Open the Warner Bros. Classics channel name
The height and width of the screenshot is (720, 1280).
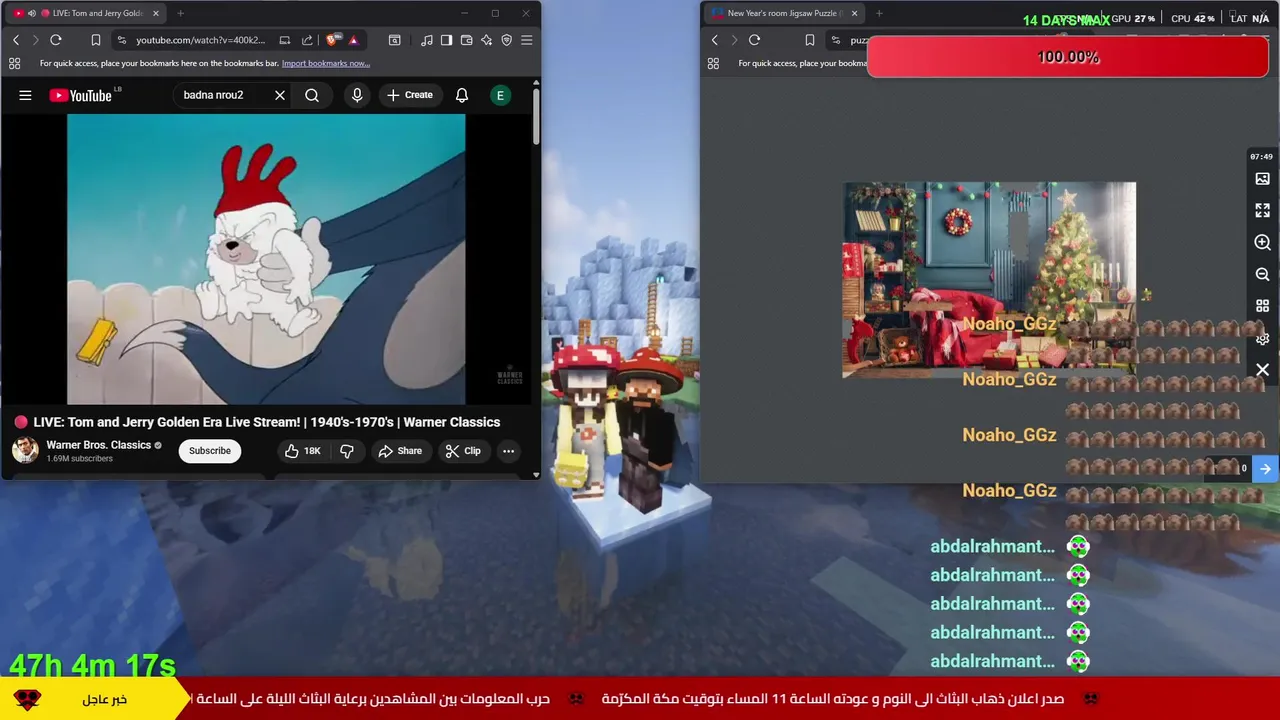click(98, 445)
